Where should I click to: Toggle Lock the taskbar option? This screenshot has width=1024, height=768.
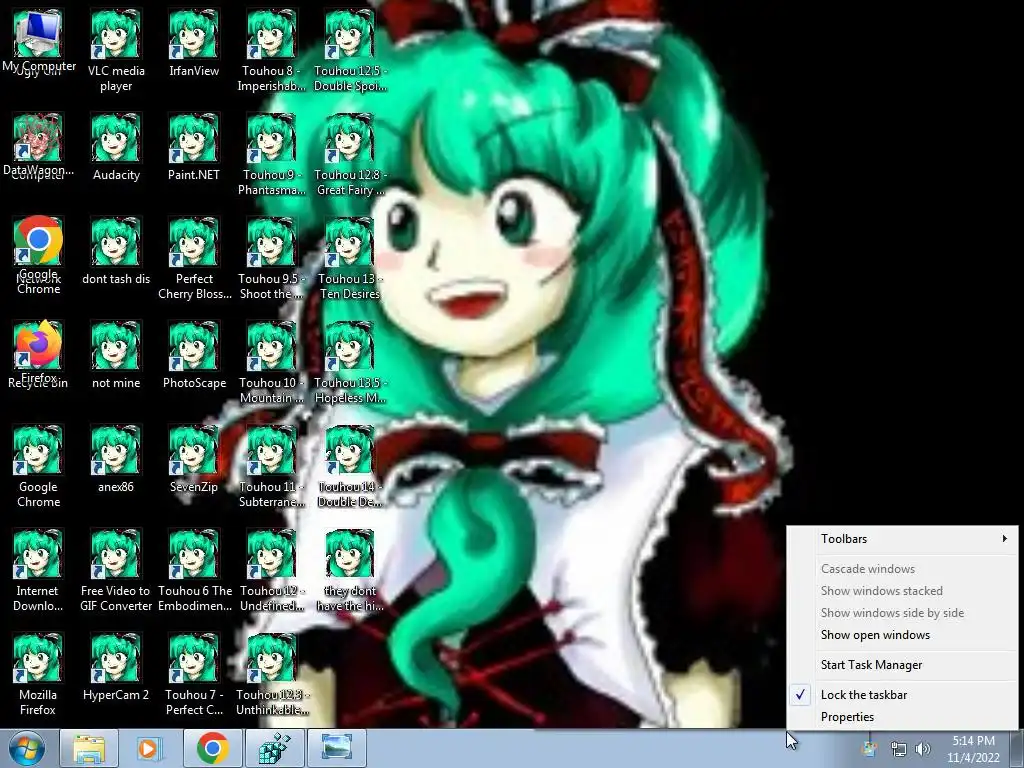pyautogui.click(x=903, y=695)
